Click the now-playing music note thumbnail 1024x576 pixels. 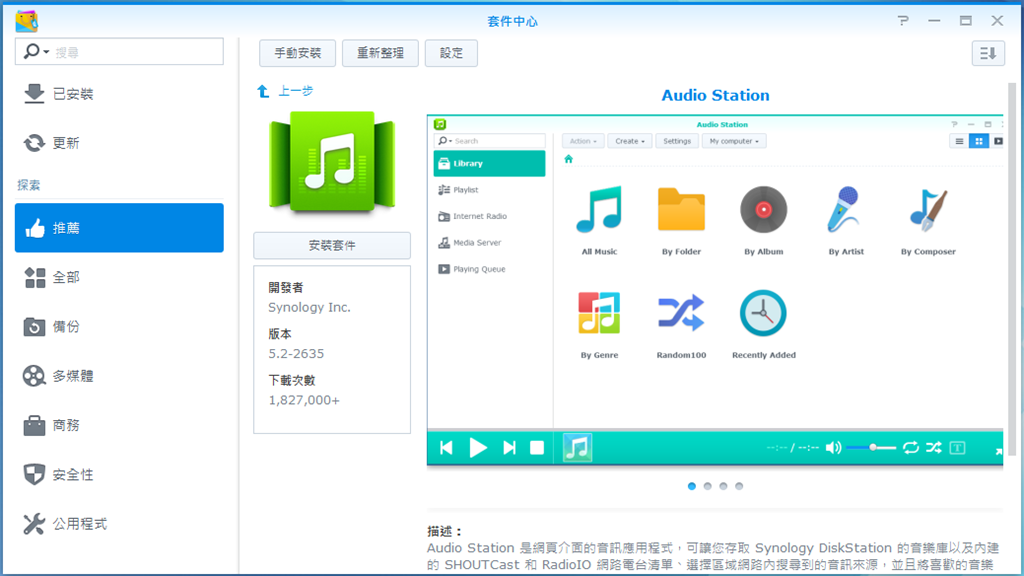click(x=577, y=448)
